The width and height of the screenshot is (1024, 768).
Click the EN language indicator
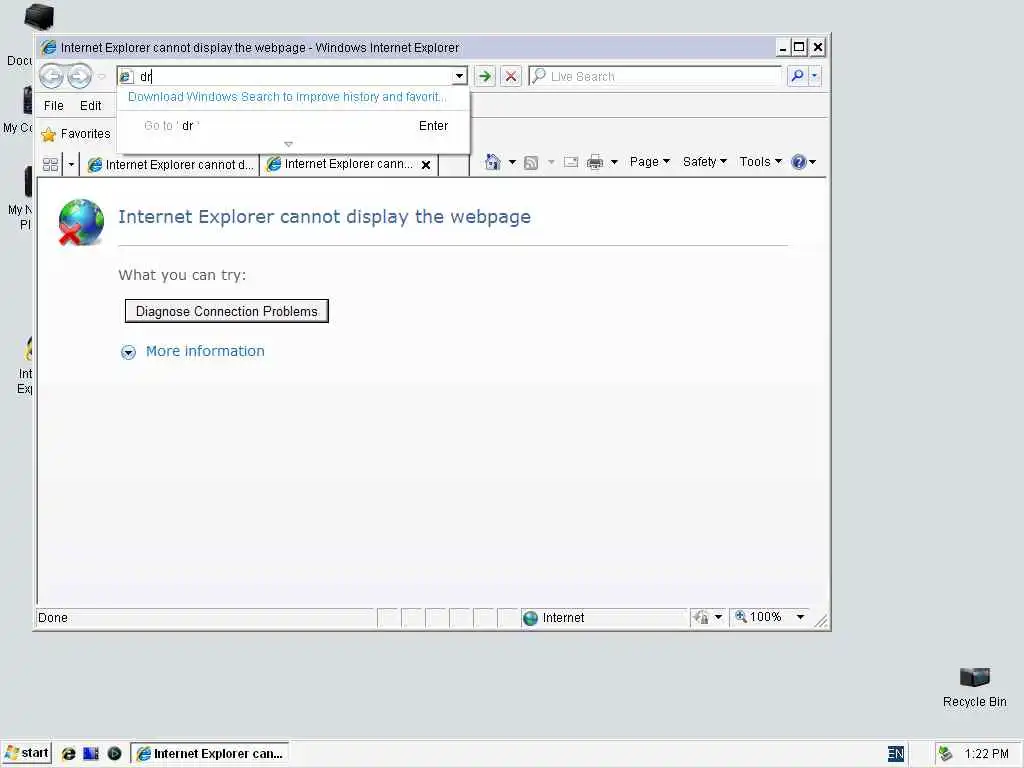tap(896, 754)
